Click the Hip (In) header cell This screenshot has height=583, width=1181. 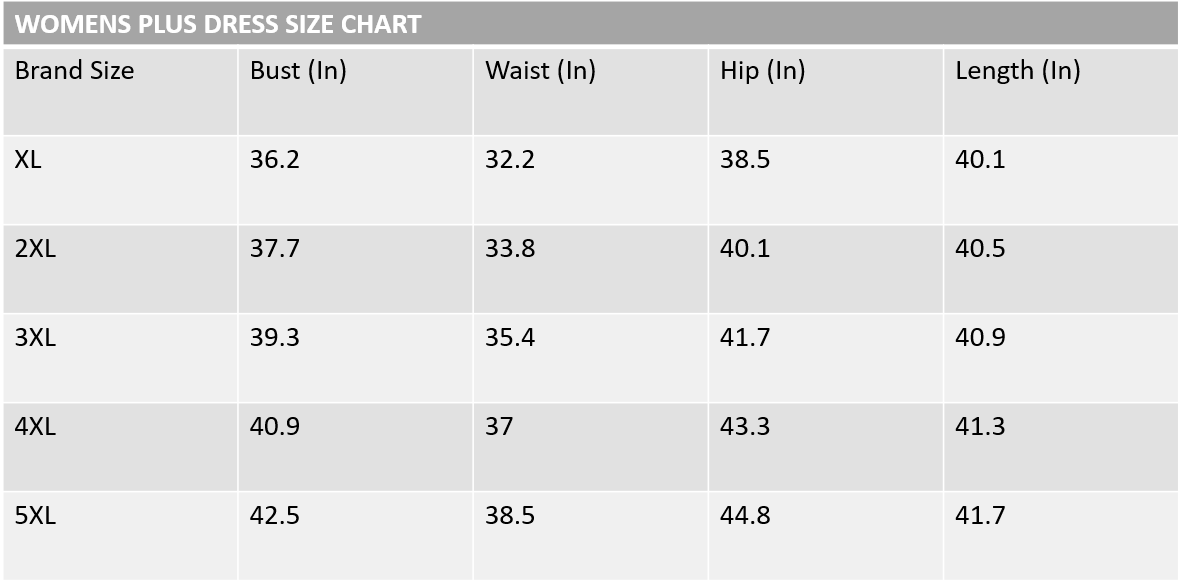(x=762, y=71)
